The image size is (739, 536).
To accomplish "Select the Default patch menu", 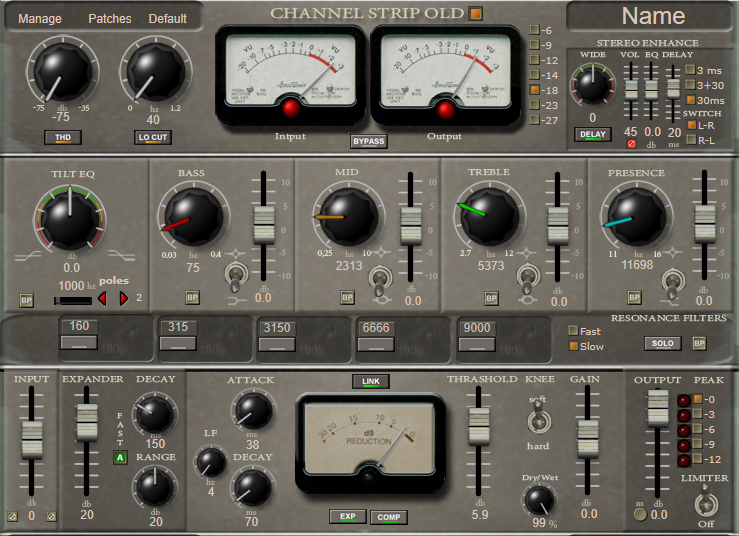I will [168, 18].
